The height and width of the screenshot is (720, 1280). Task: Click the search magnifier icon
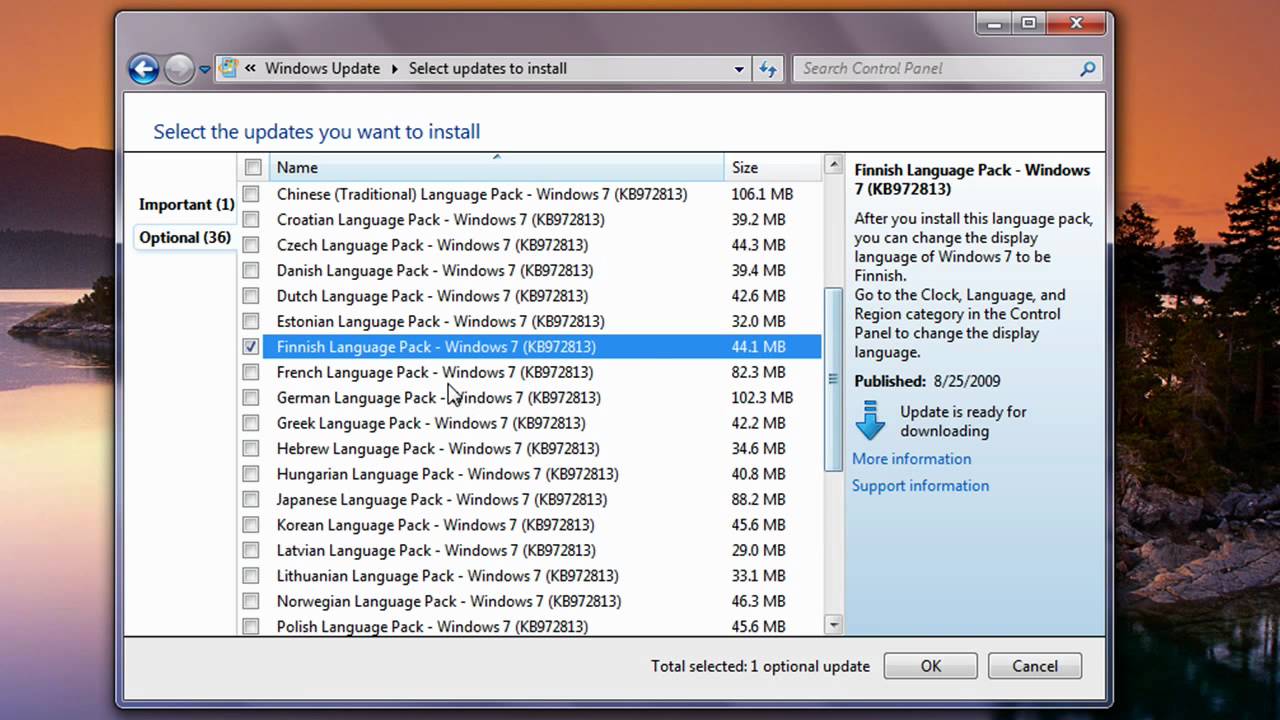click(x=1088, y=69)
